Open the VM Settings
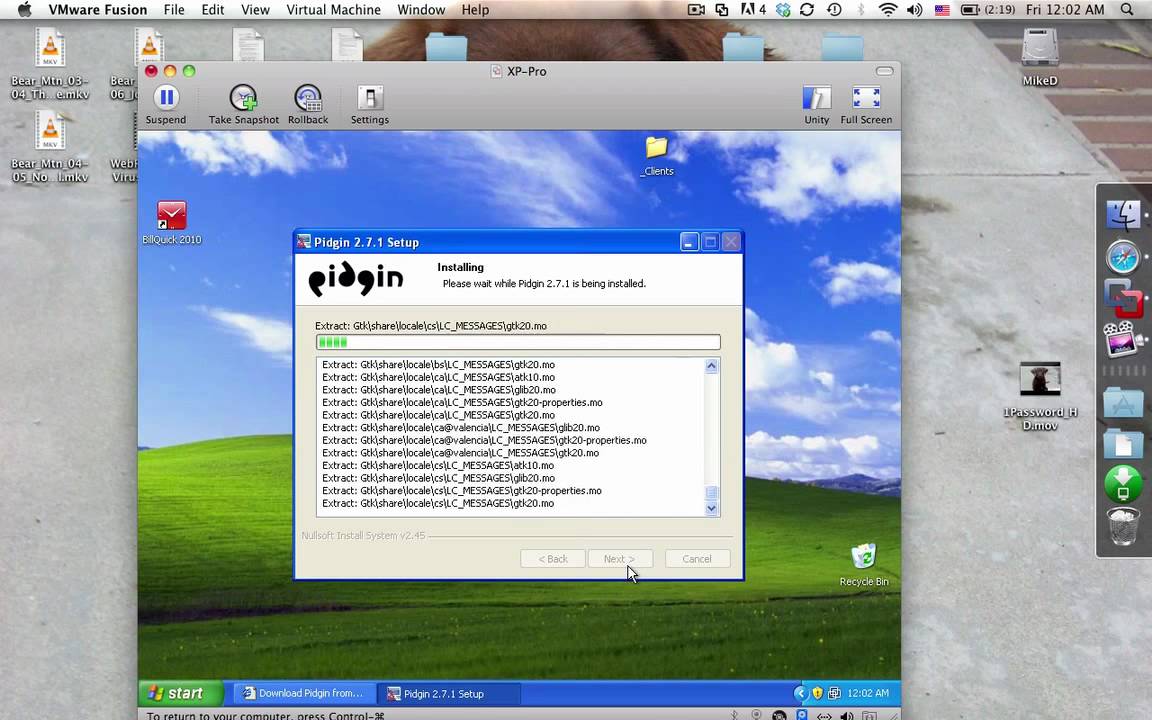 pyautogui.click(x=370, y=104)
